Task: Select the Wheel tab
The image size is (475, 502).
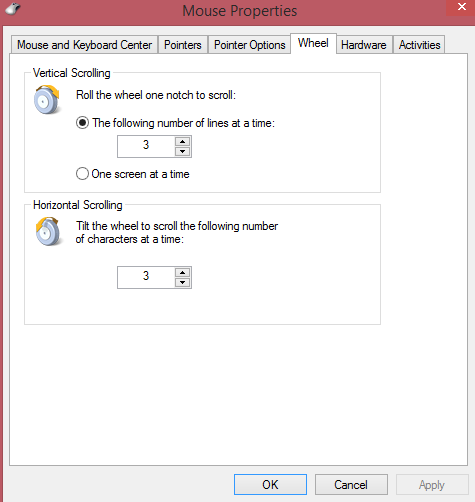Action: pos(313,43)
